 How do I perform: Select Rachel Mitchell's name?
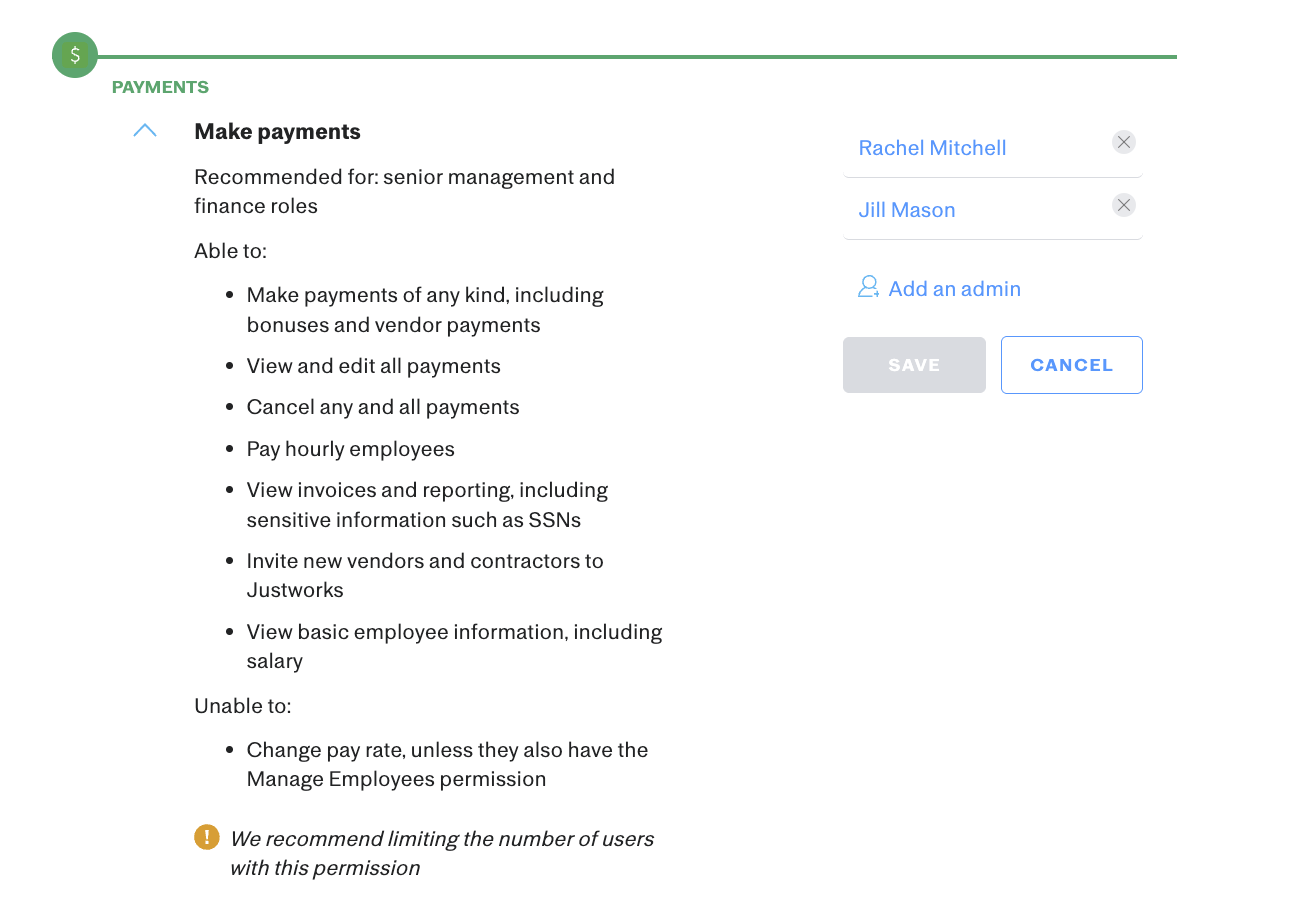coord(932,147)
